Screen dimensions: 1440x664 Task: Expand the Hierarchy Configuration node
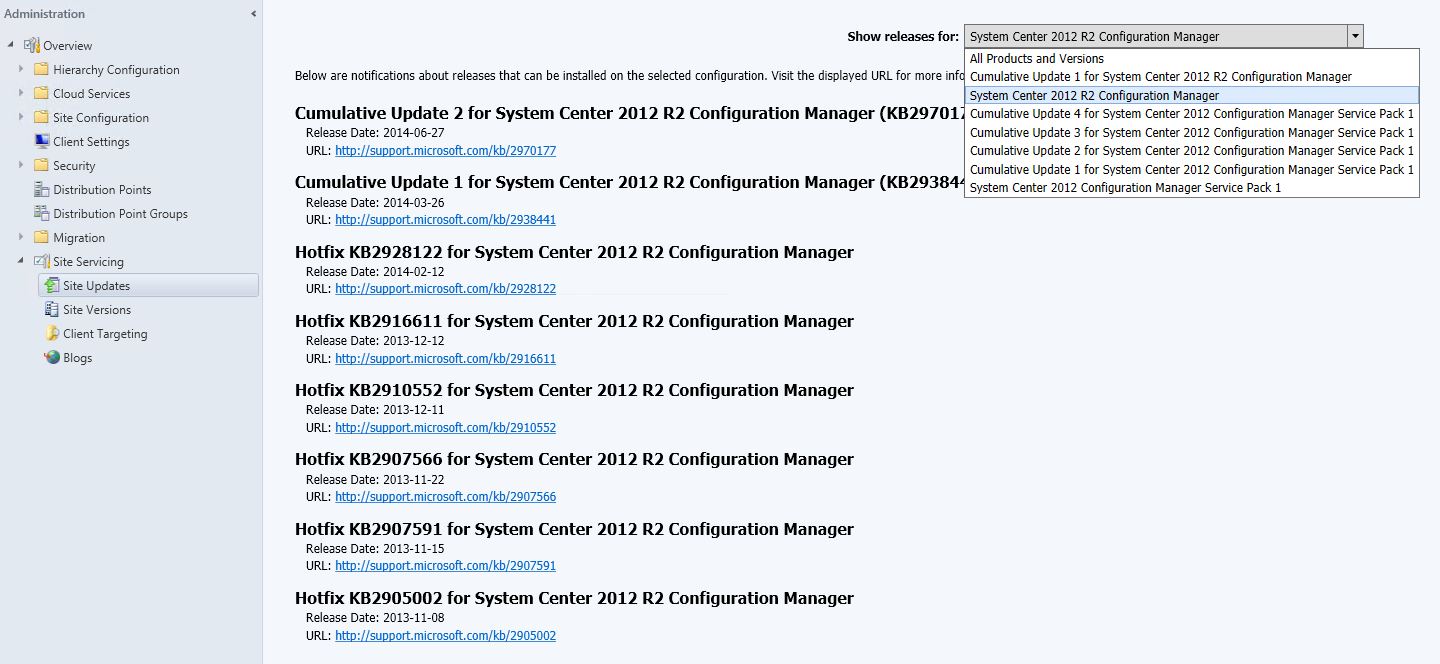pos(21,69)
